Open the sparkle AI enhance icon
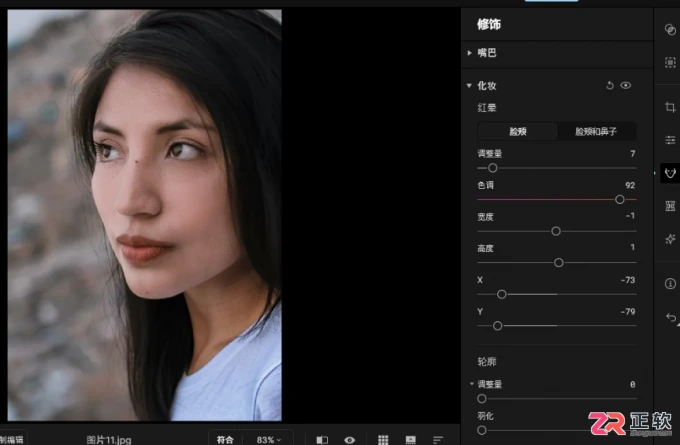Screen dimensions: 680x445 670,239
